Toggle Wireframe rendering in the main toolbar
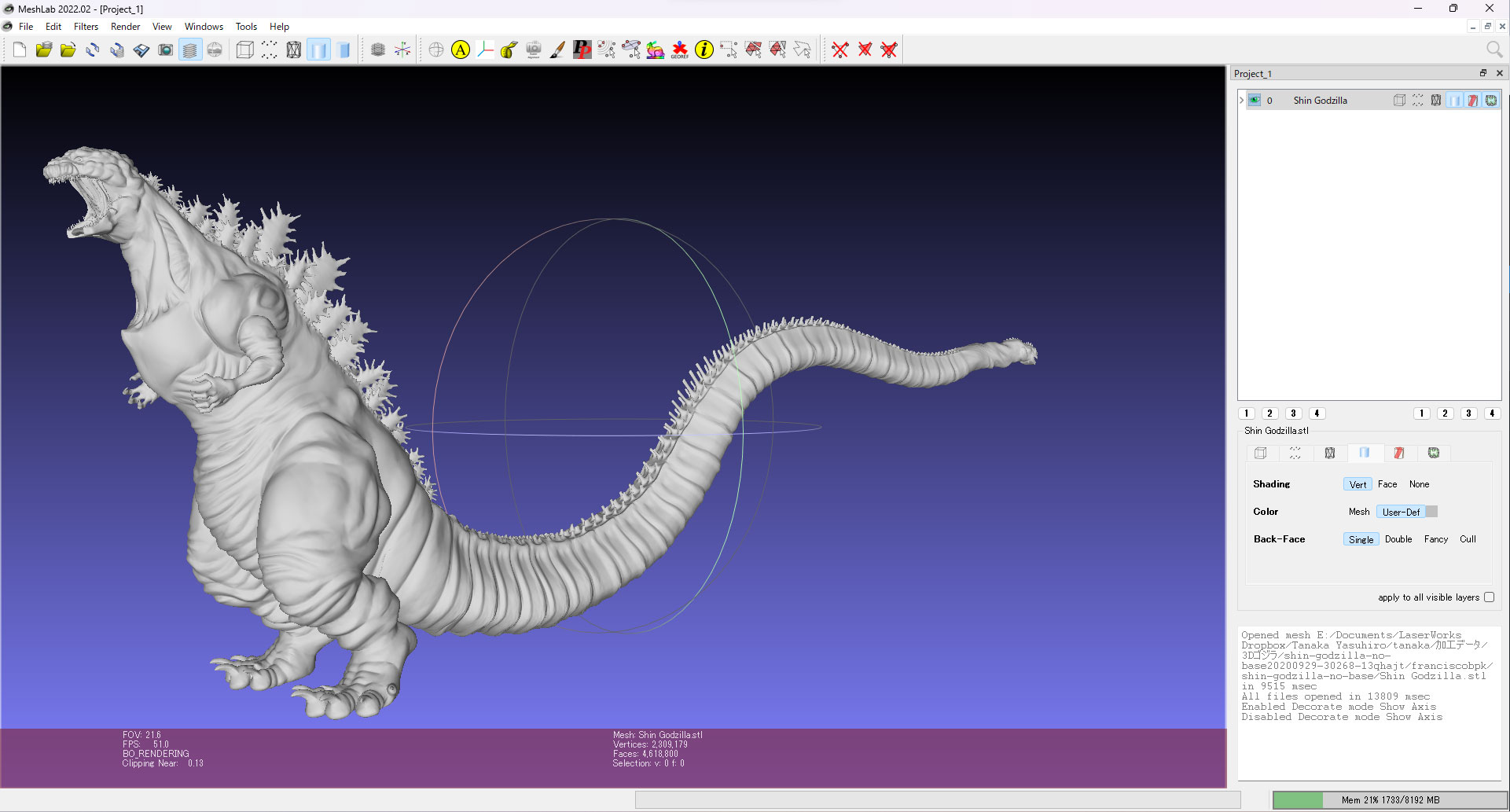Image resolution: width=1510 pixels, height=812 pixels. (293, 50)
